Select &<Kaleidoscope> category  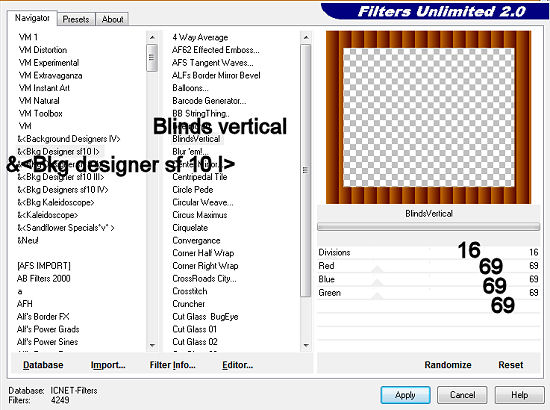tap(48, 215)
